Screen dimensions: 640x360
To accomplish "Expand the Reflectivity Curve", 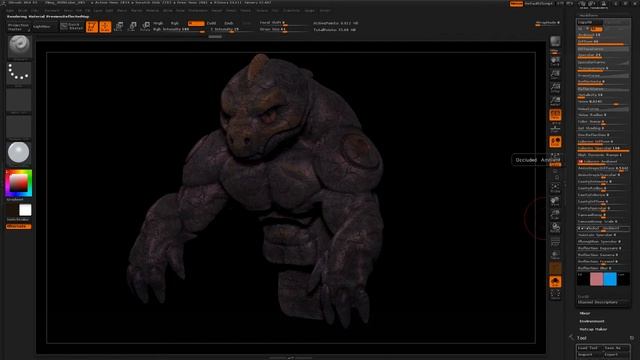I will (x=603, y=89).
